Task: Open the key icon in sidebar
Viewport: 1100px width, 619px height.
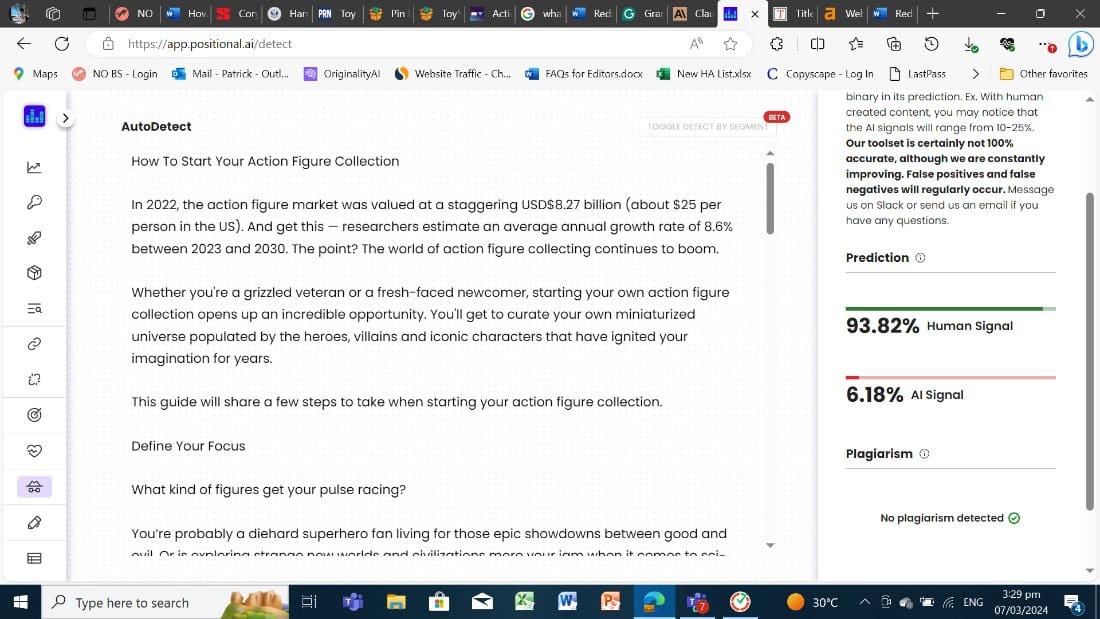Action: [x=34, y=202]
